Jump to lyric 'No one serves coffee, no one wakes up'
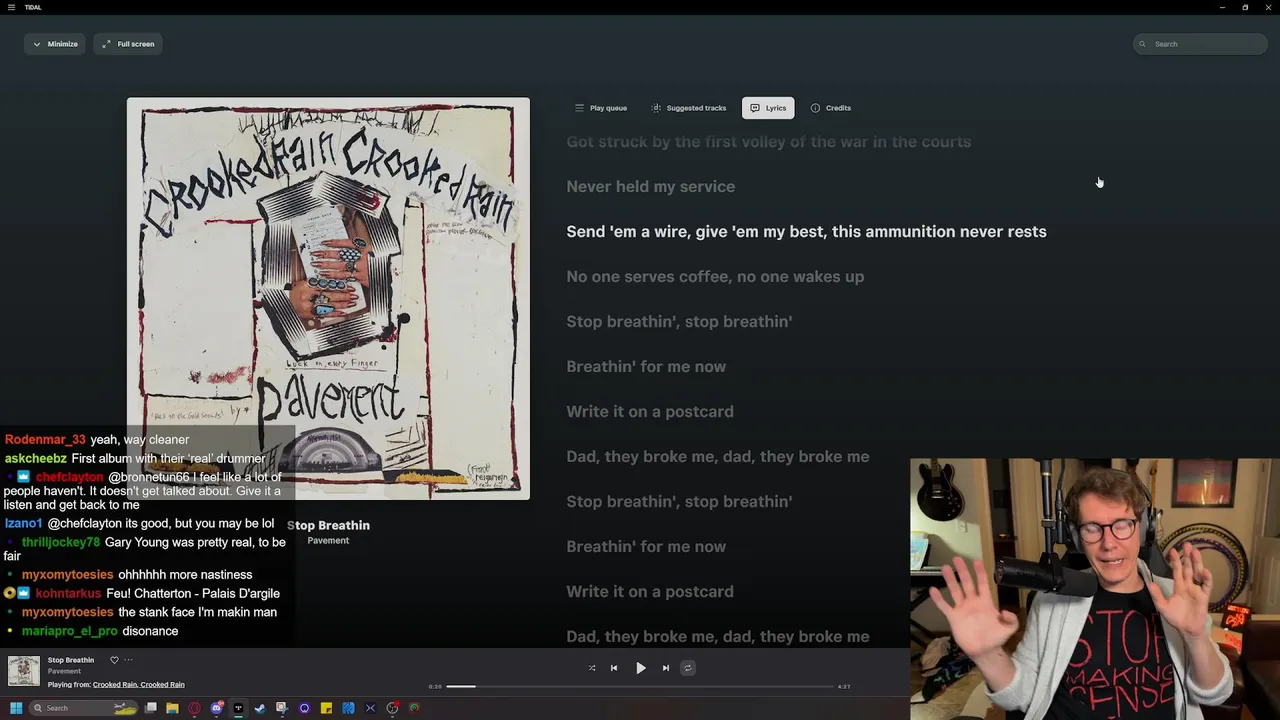Viewport: 1280px width, 720px height. pyautogui.click(x=715, y=277)
